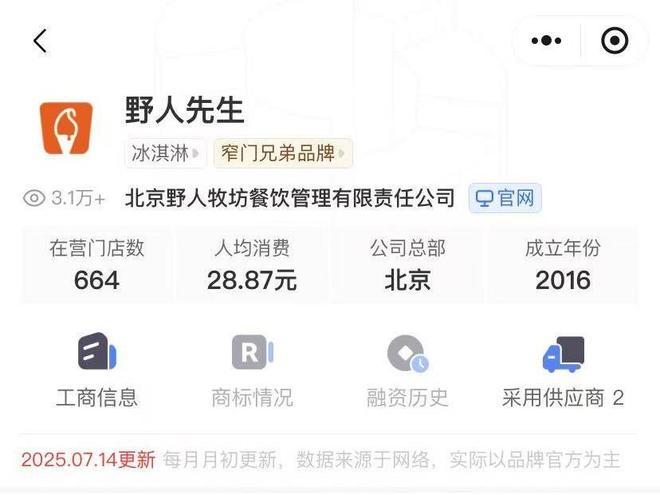Select the 在营门店数 664 stat card

pos(96,265)
